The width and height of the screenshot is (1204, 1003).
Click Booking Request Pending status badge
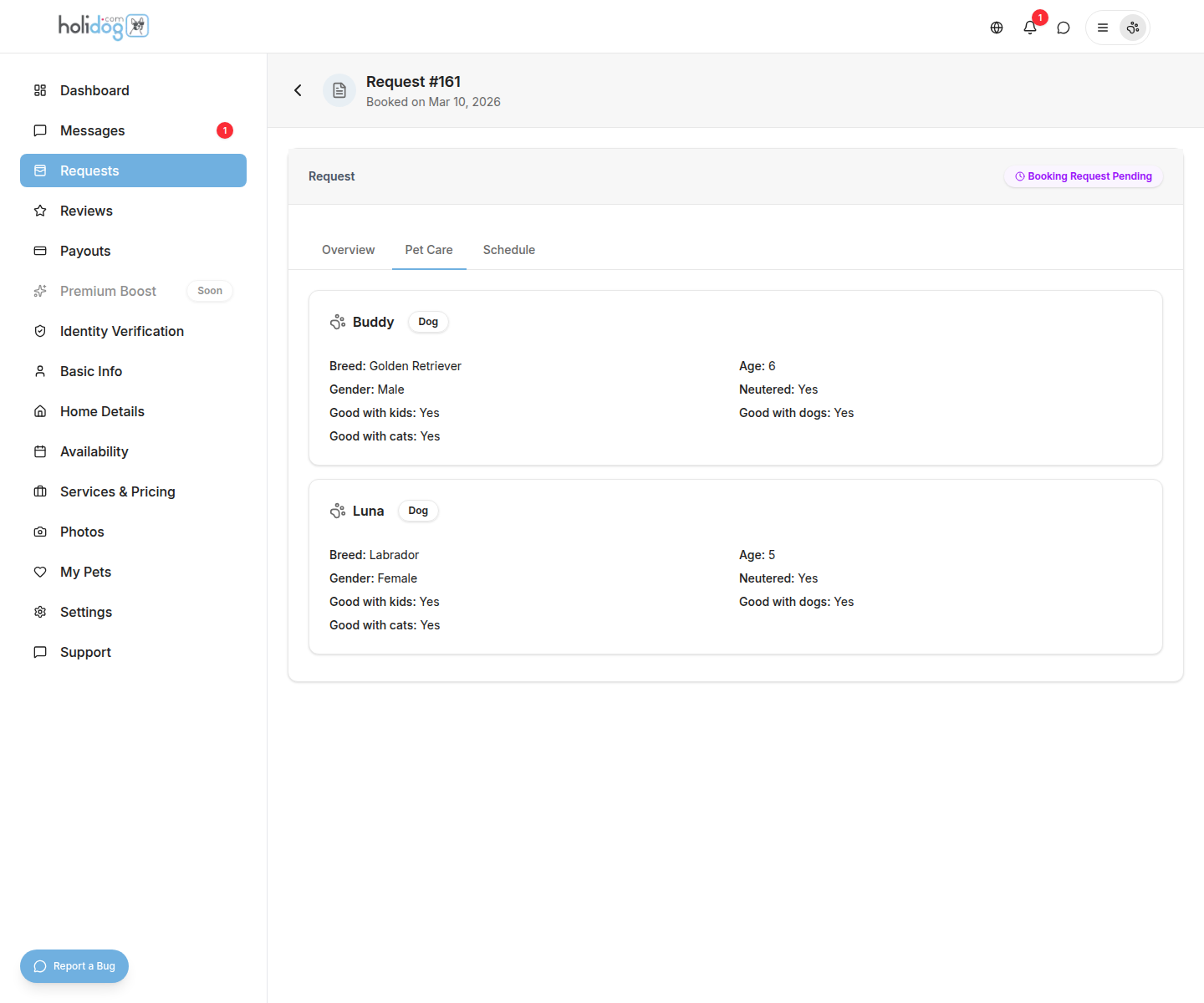coord(1084,176)
